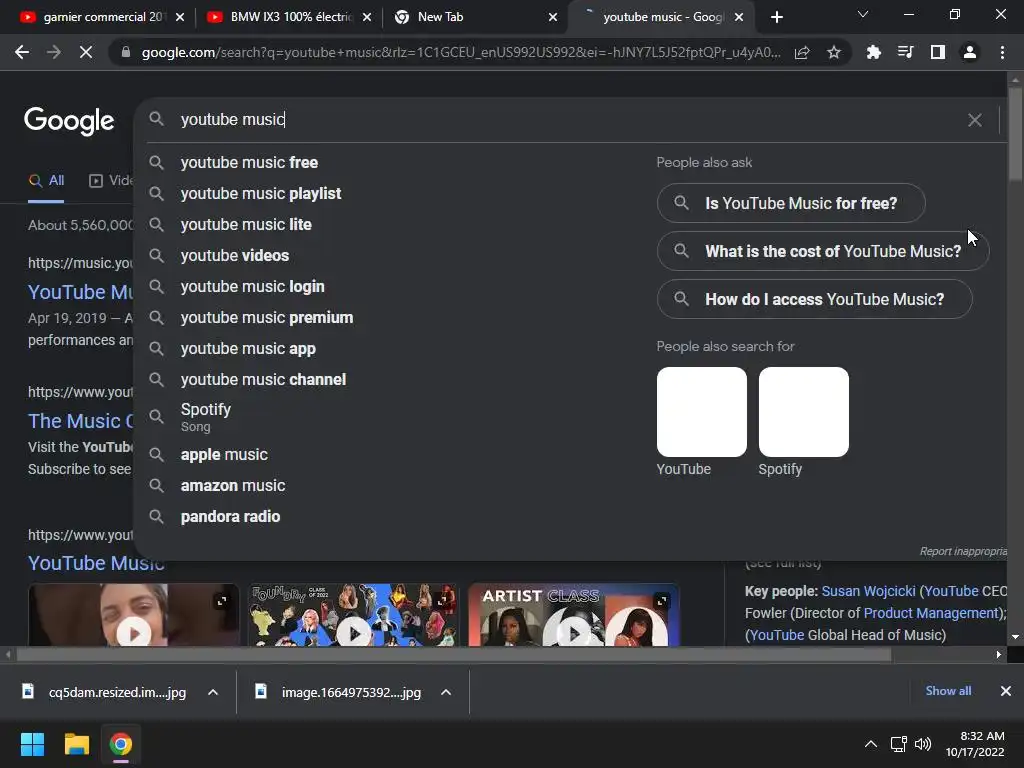Viewport: 1024px width, 768px height.
Task: Close the BMW iX3 tab
Action: click(x=367, y=17)
